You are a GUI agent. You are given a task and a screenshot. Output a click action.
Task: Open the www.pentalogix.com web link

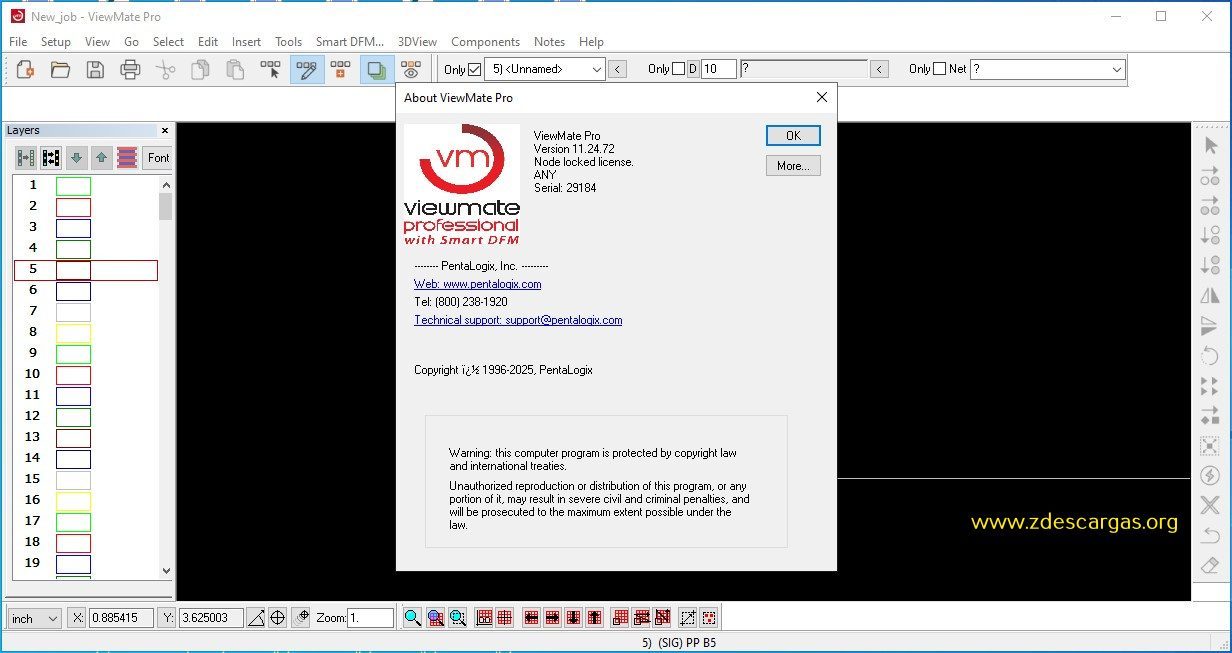pyautogui.click(x=478, y=284)
